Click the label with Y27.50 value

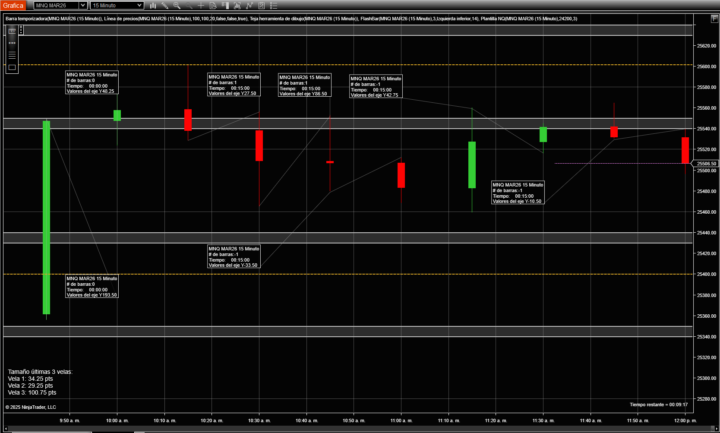pyautogui.click(x=234, y=84)
